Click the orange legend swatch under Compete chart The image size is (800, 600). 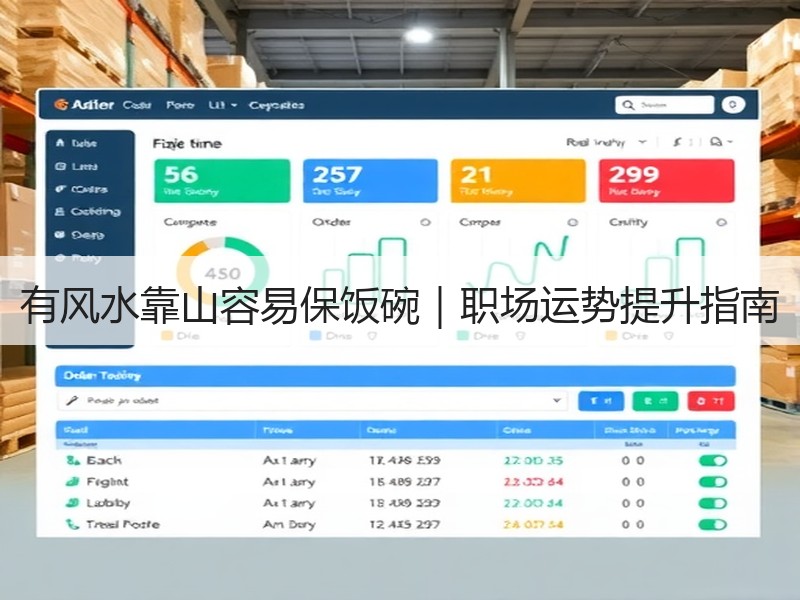[166, 336]
